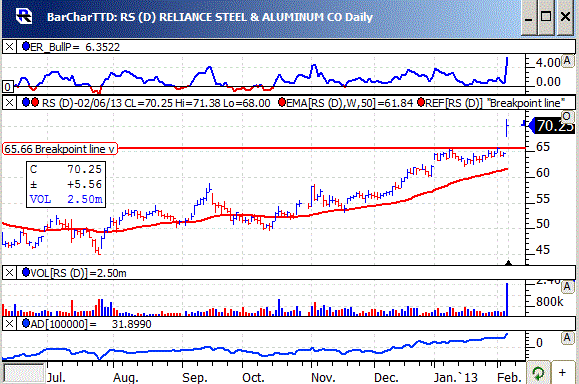Click the Nov. date axis label

click(323, 377)
